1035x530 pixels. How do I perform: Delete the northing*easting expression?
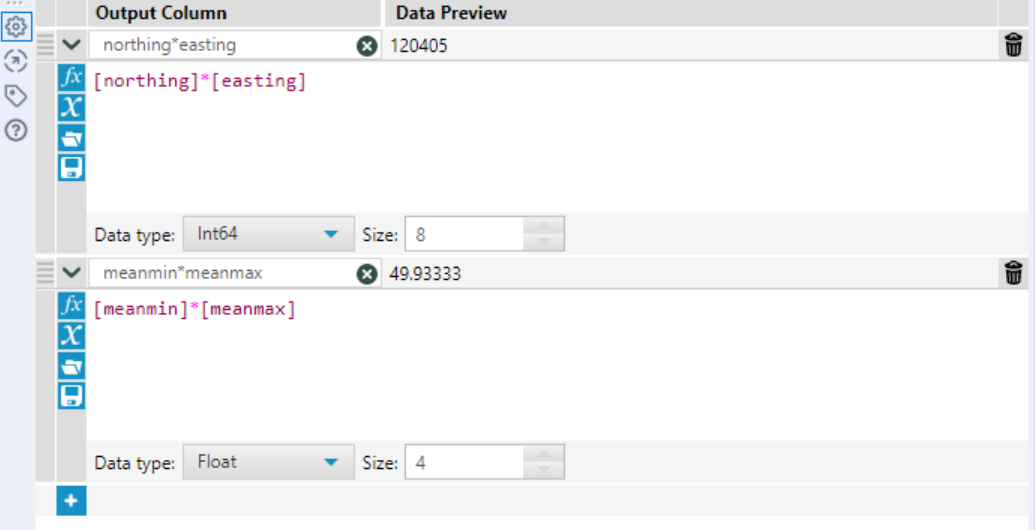pyautogui.click(x=1013, y=45)
